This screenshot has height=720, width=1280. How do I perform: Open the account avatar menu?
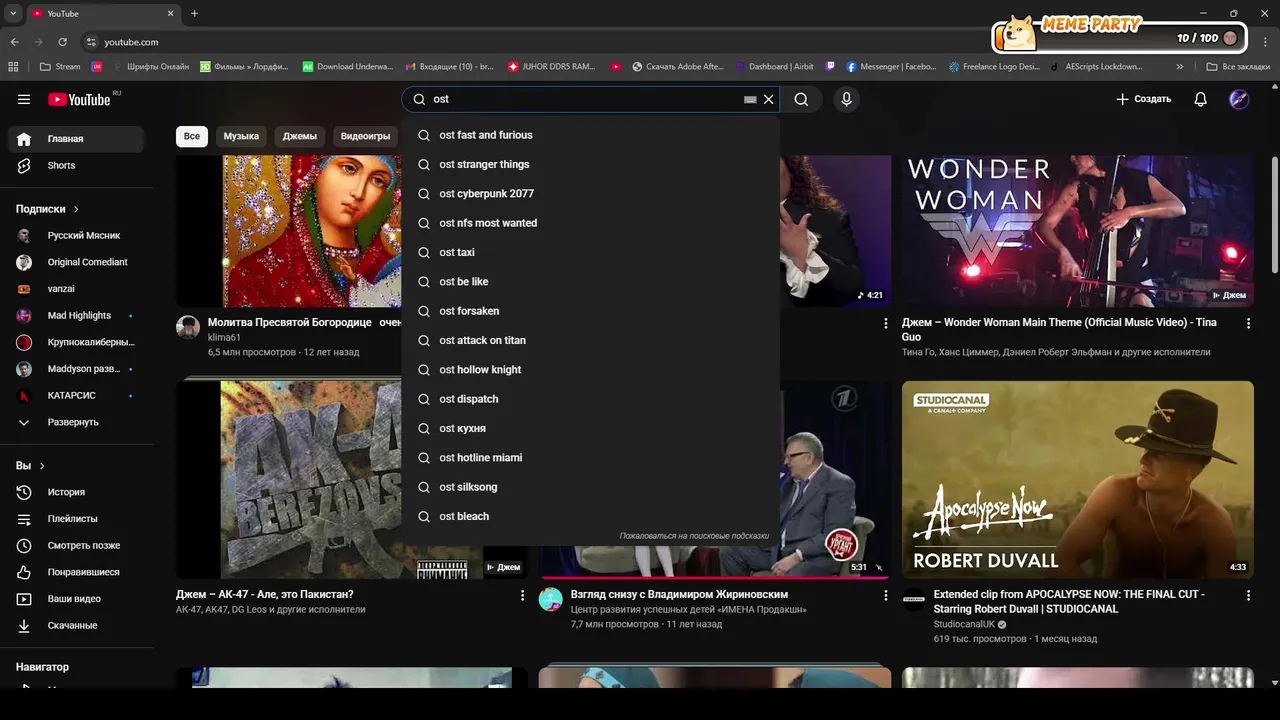click(1239, 99)
